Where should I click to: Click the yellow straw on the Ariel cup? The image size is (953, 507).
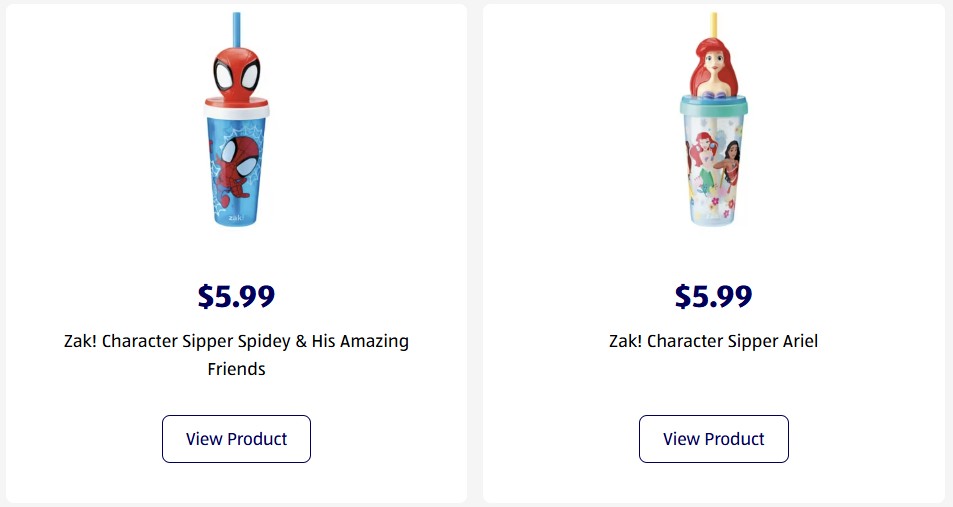point(714,24)
